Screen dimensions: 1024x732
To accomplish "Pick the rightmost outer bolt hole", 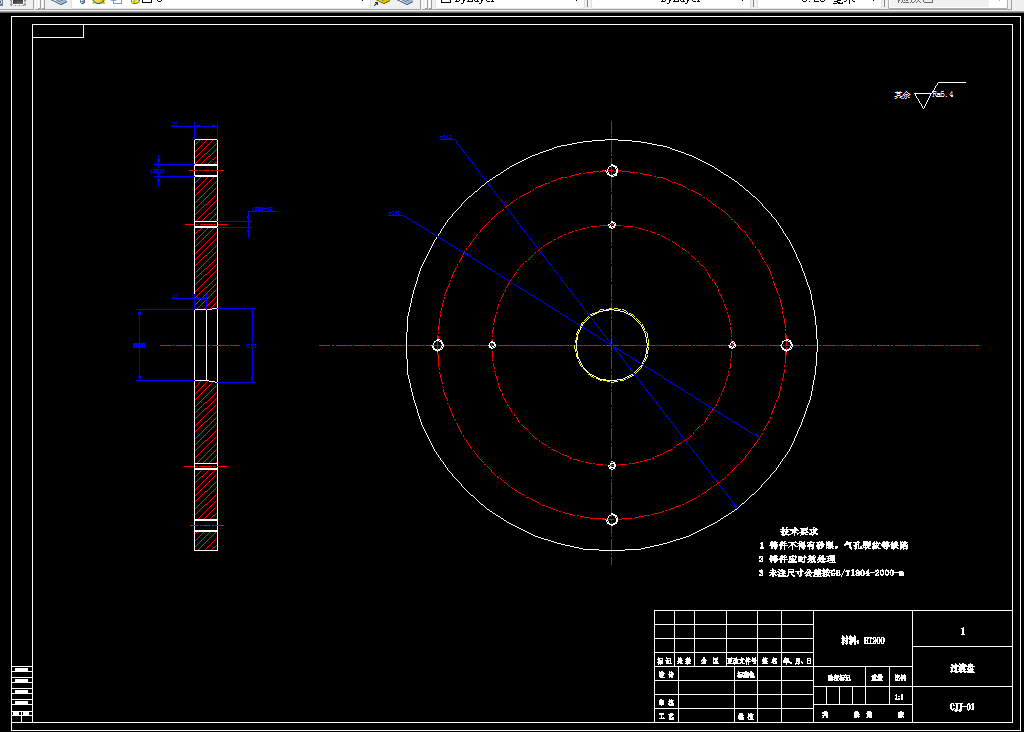I will point(786,345).
